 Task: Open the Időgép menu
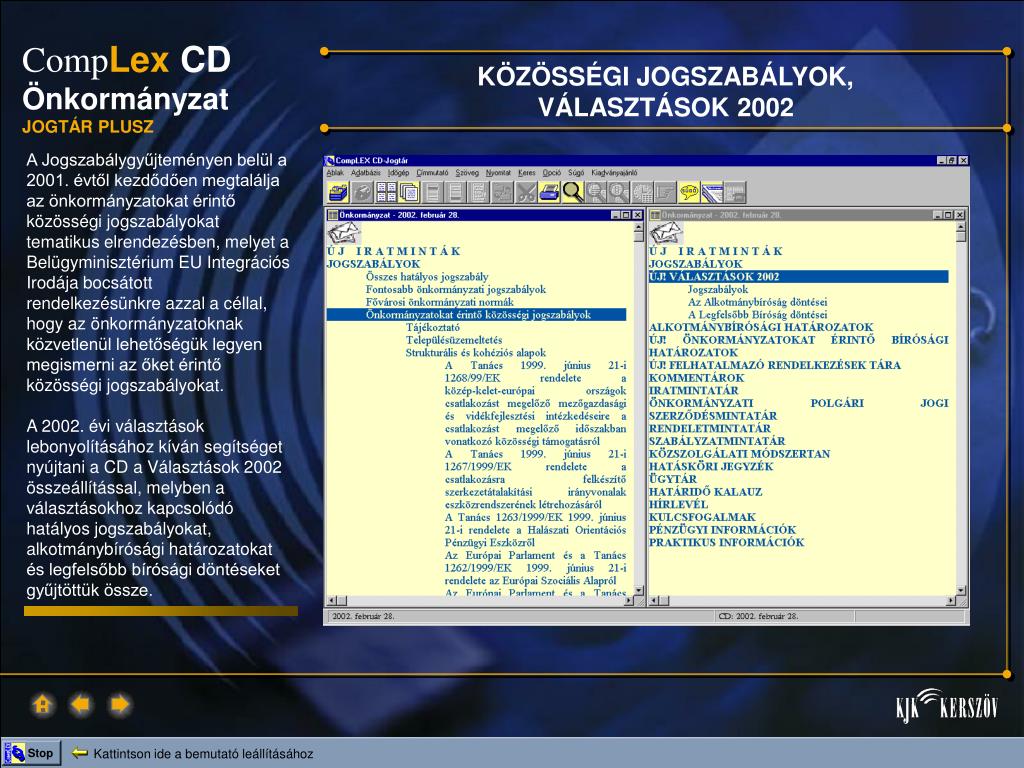pyautogui.click(x=398, y=173)
